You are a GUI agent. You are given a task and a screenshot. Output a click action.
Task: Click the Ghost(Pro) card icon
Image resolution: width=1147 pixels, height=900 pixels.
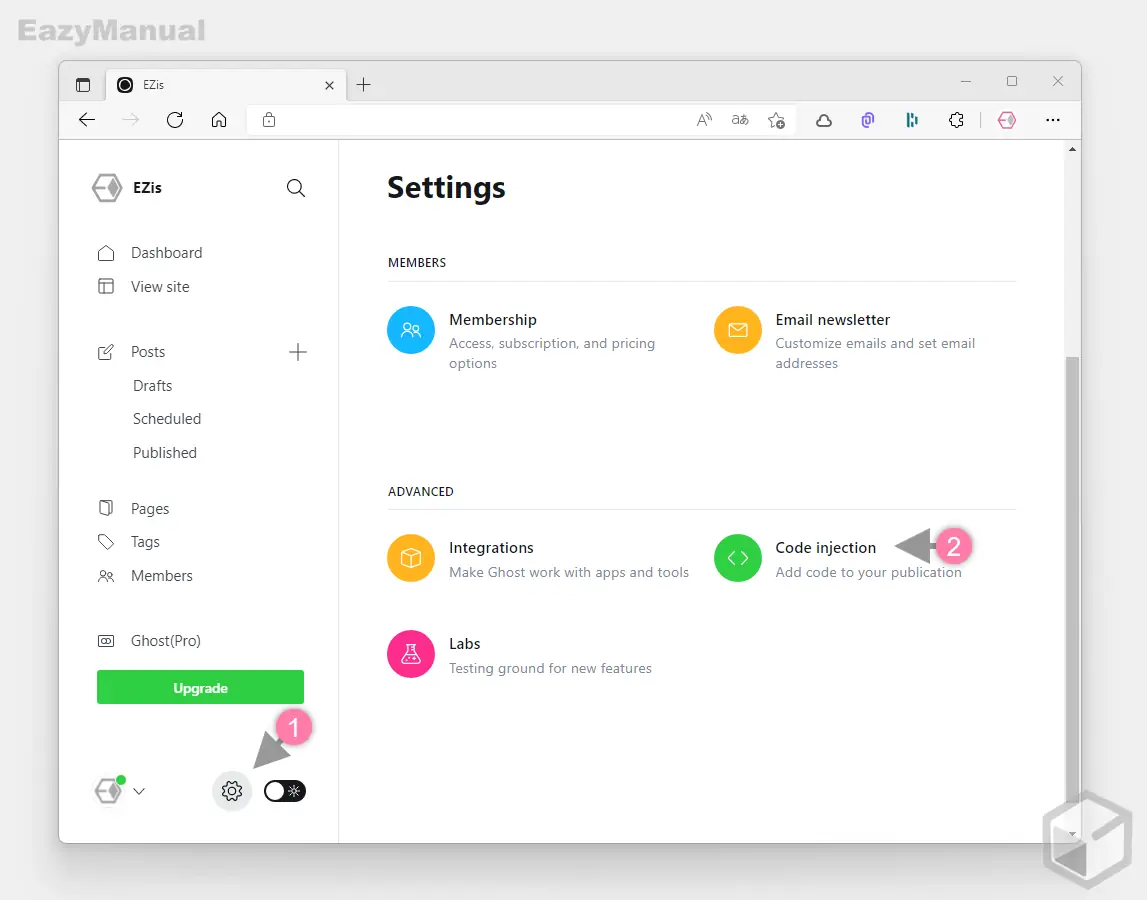[106, 641]
